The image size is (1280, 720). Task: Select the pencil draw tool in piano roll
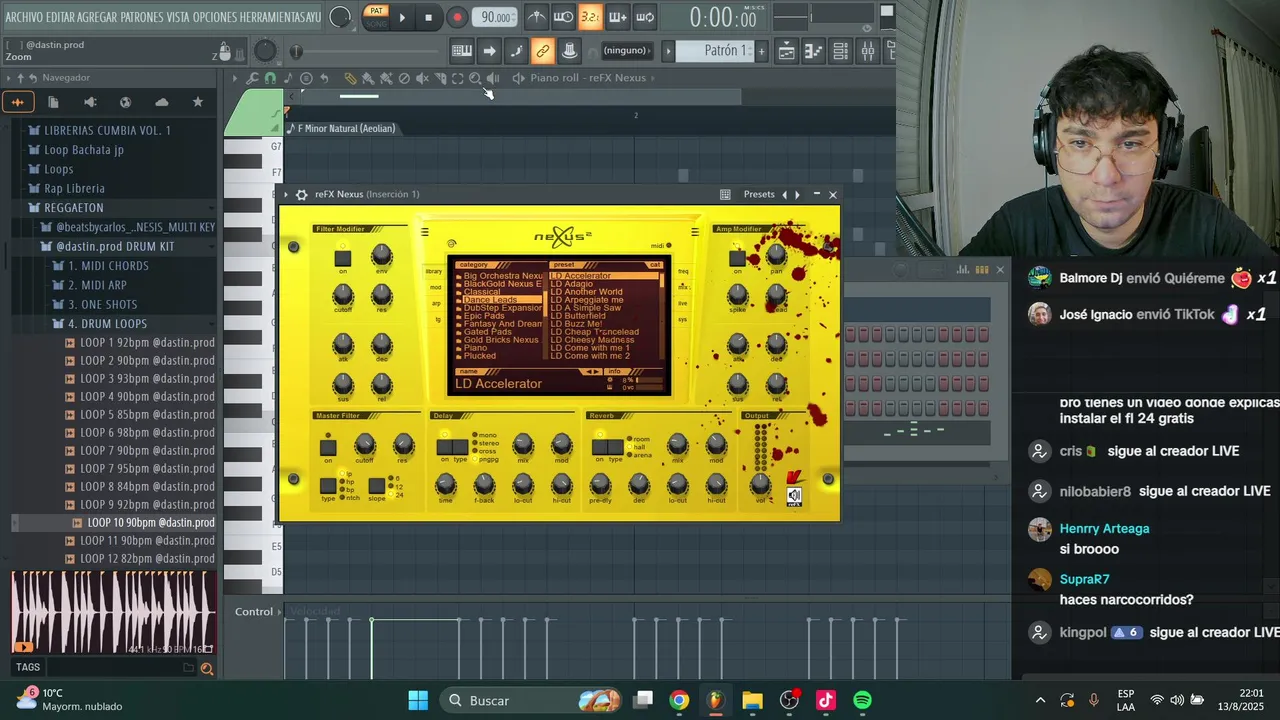click(350, 78)
